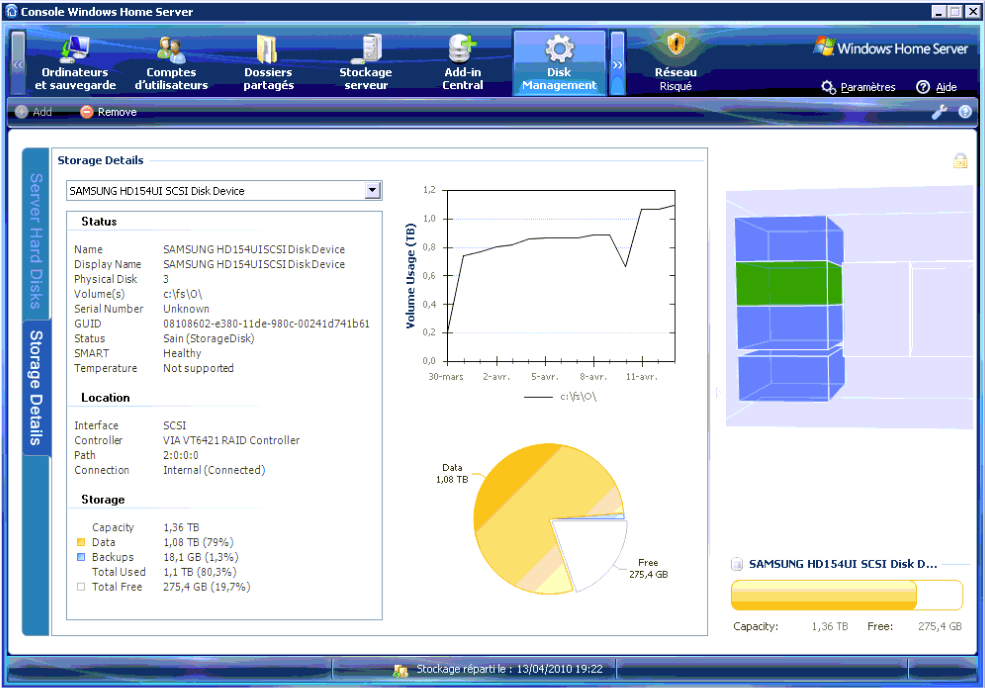The image size is (985, 688).
Task: Open Dossiers partagés folder icon
Action: [268, 49]
